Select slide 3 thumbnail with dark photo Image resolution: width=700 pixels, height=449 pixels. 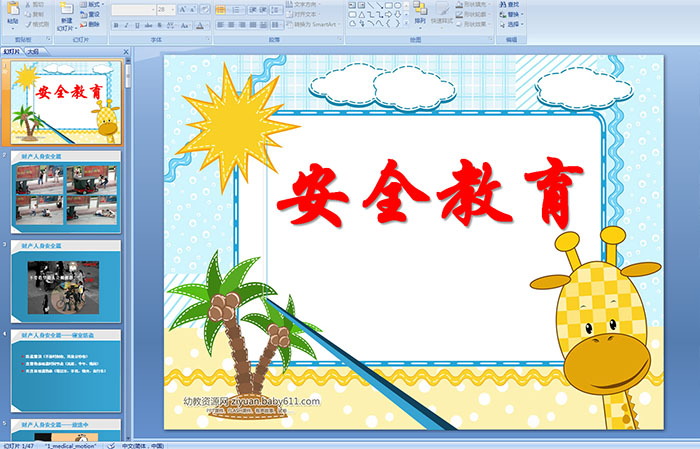point(66,282)
